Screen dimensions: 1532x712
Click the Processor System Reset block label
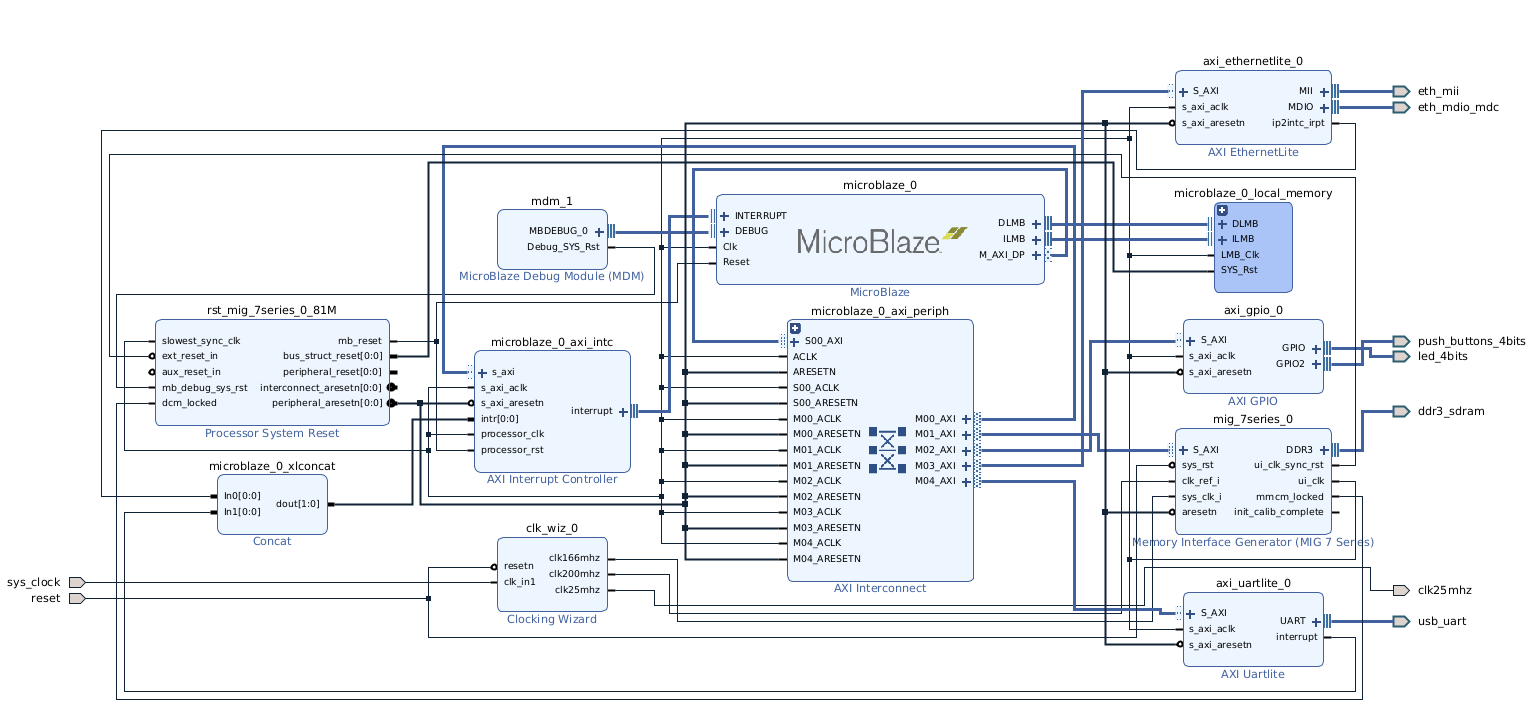coord(271,433)
